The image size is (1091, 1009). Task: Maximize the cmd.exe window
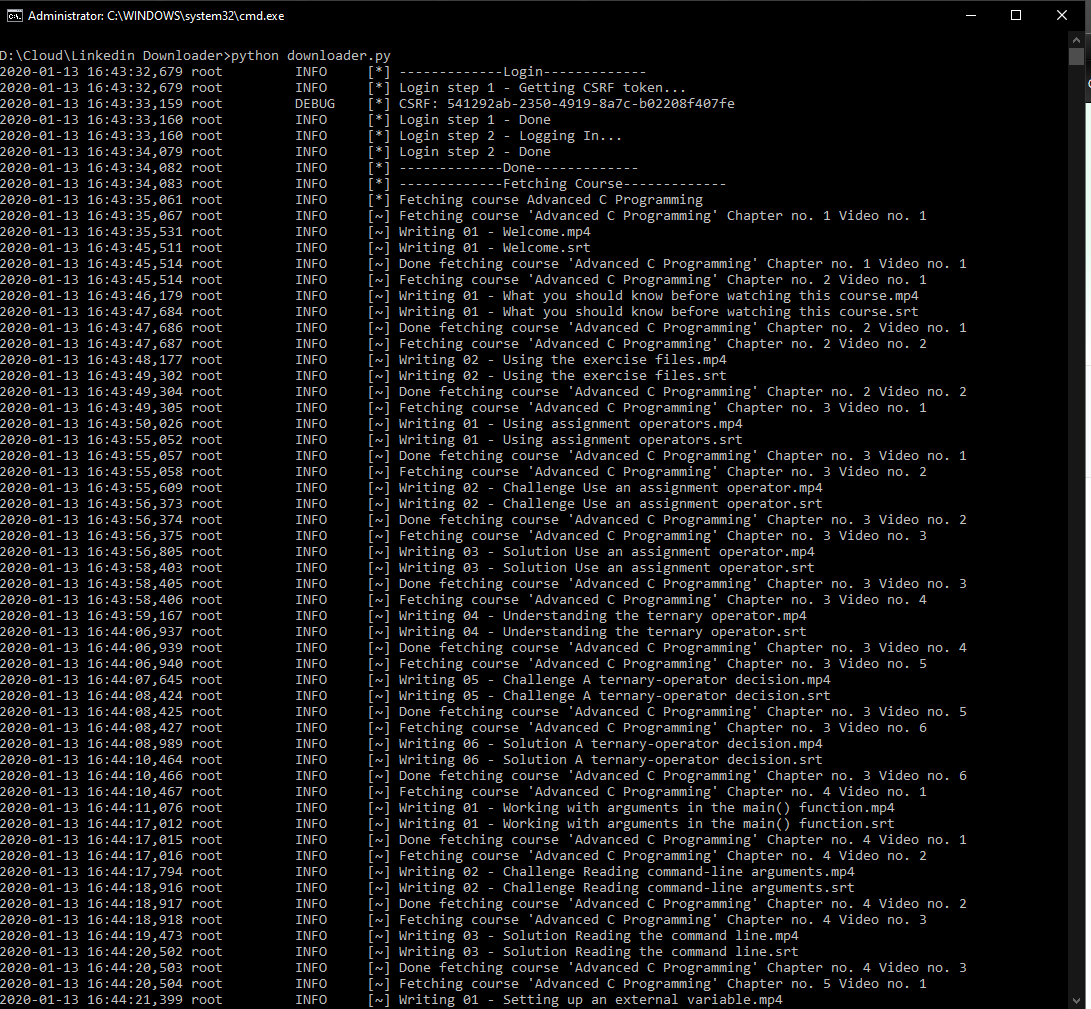pyautogui.click(x=1016, y=15)
